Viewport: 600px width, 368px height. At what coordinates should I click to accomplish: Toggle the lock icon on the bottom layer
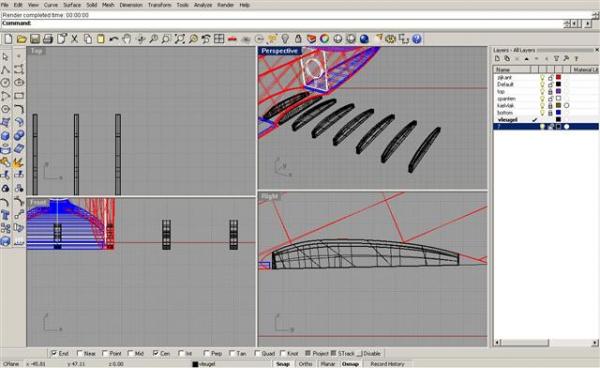pyautogui.click(x=550, y=112)
